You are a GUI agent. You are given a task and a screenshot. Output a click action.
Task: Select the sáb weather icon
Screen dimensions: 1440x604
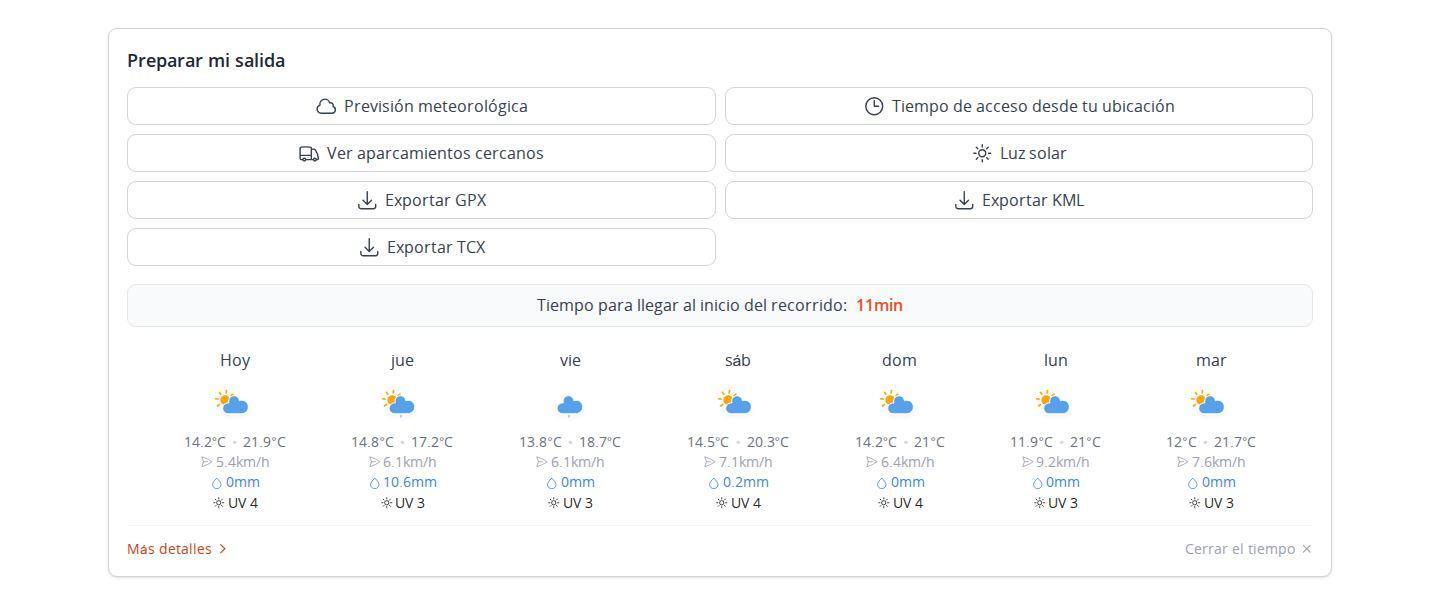[x=735, y=403]
